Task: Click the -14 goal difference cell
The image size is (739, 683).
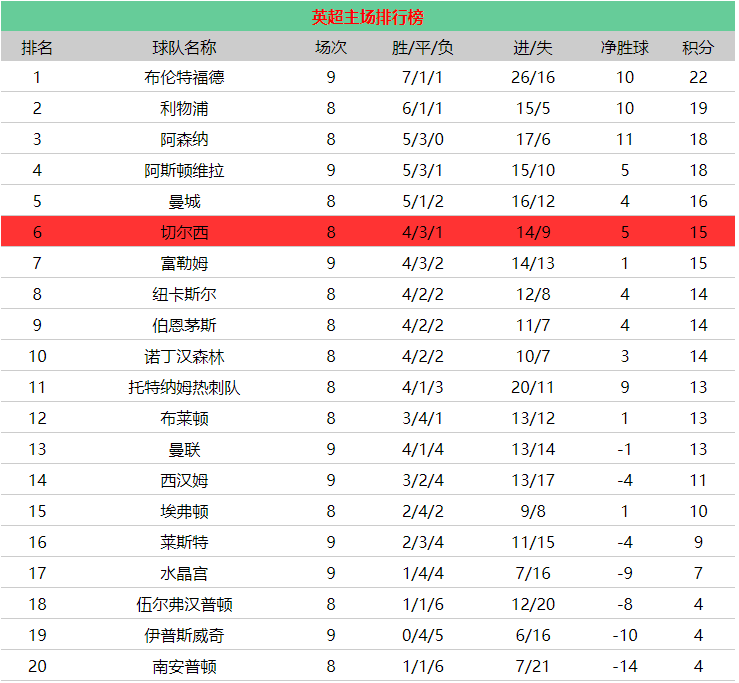Action: point(625,666)
